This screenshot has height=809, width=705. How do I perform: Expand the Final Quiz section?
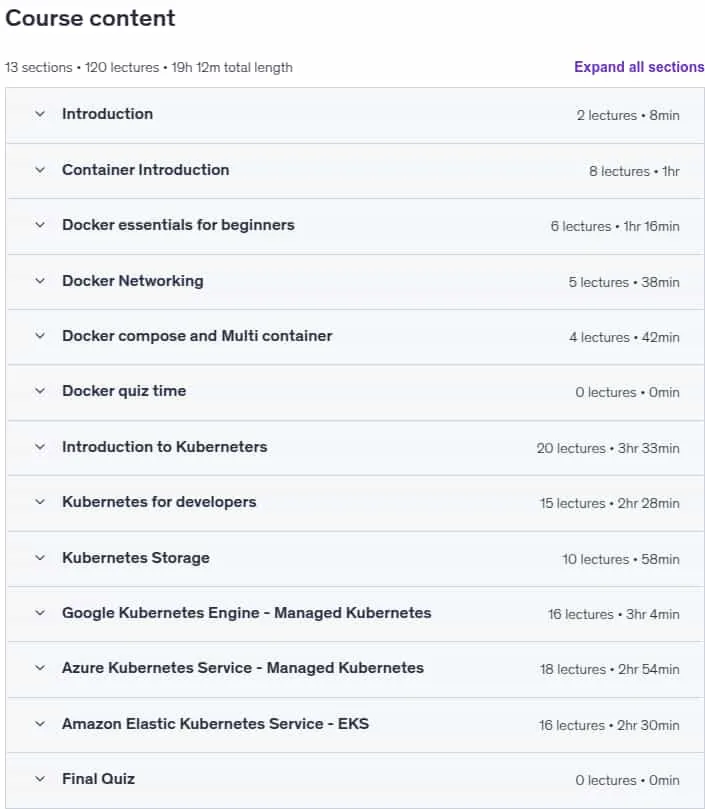click(x=355, y=780)
